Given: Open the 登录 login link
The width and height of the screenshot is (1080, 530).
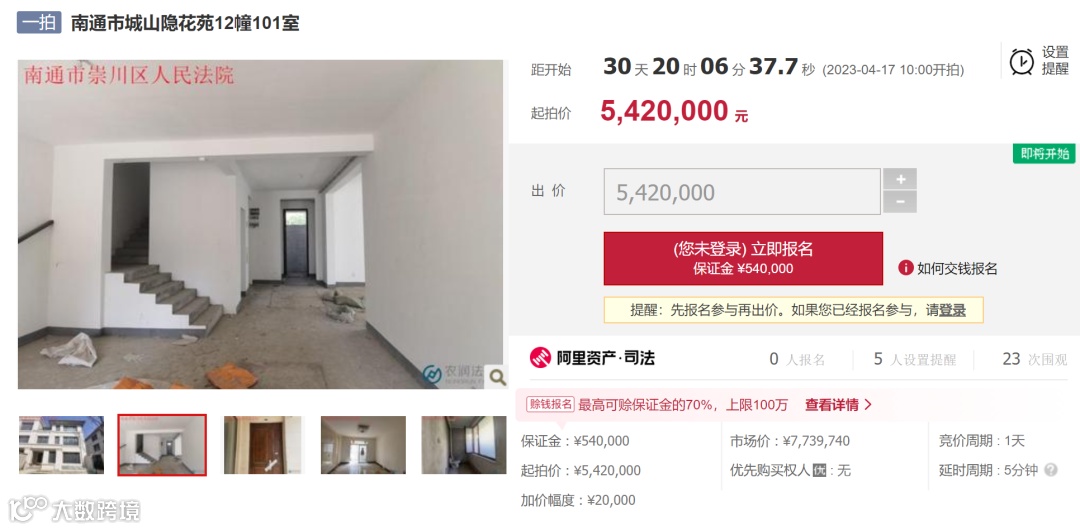Looking at the screenshot, I should (953, 310).
